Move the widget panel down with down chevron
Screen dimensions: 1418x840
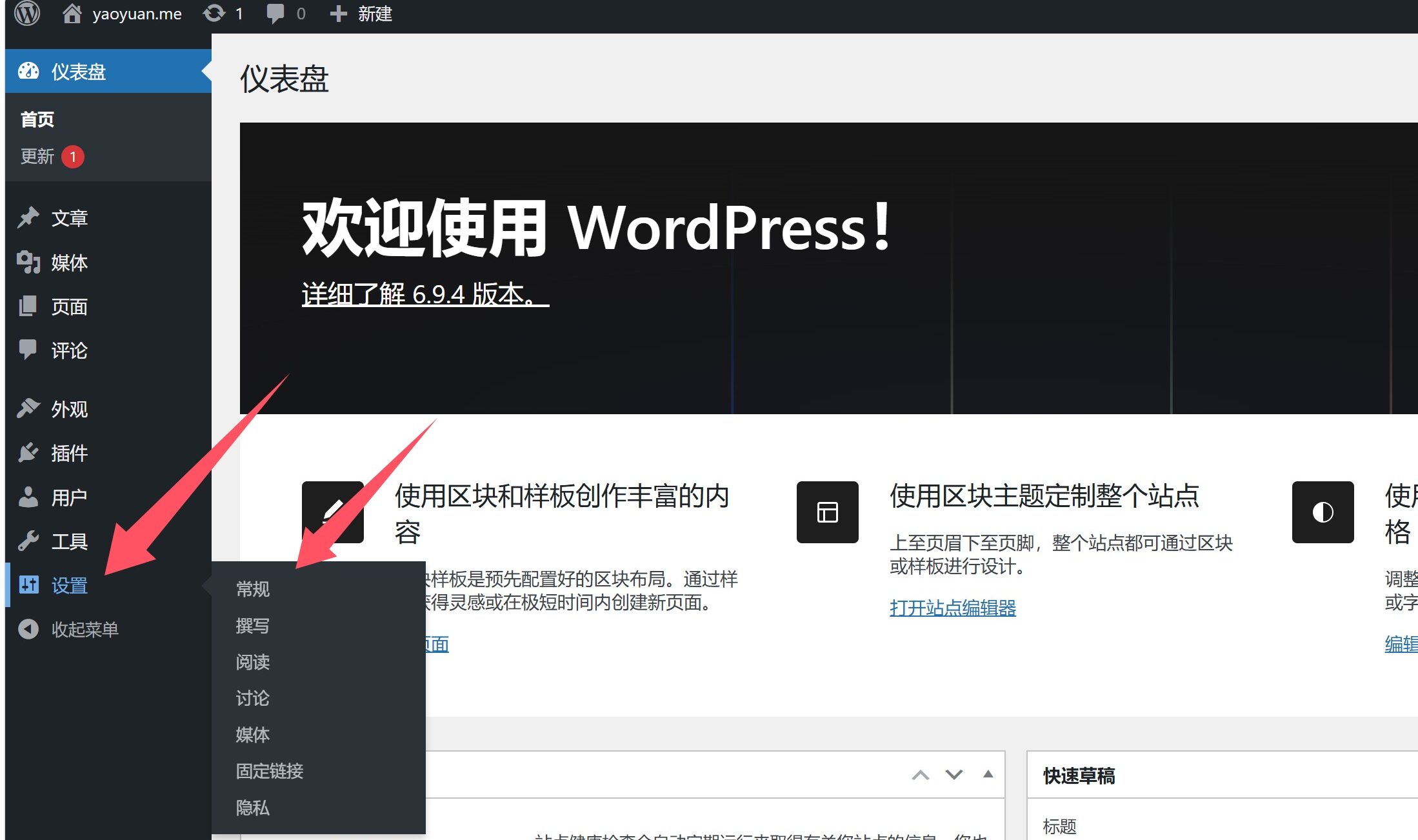pos(954,775)
